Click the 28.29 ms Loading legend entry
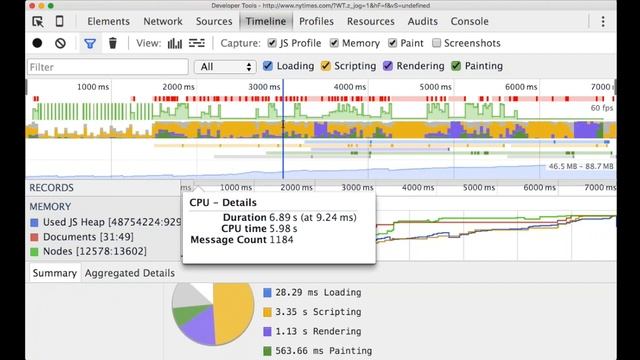The image size is (640, 360). pyautogui.click(x=312, y=292)
